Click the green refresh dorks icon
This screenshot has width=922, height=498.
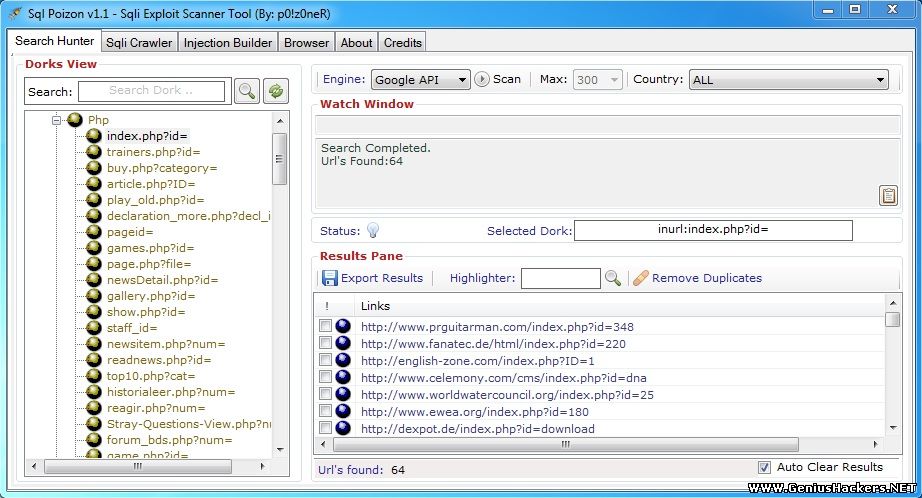point(276,91)
